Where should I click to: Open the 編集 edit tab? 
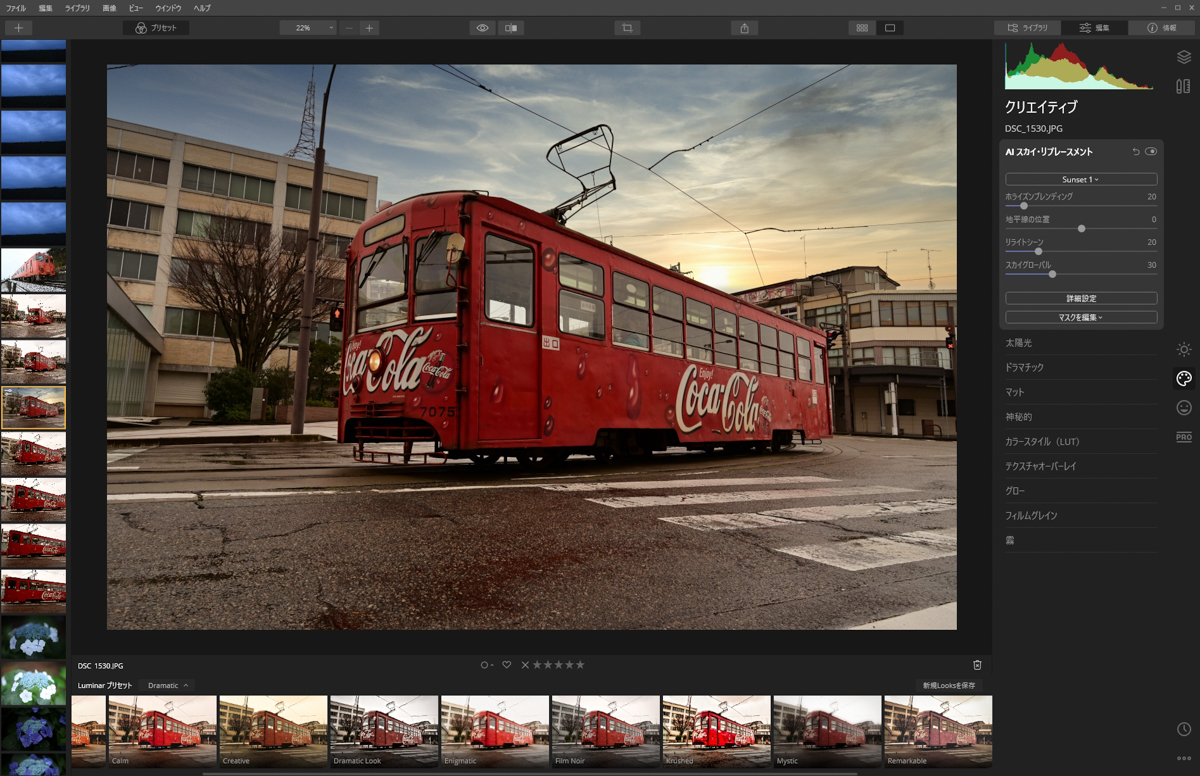tap(1094, 28)
